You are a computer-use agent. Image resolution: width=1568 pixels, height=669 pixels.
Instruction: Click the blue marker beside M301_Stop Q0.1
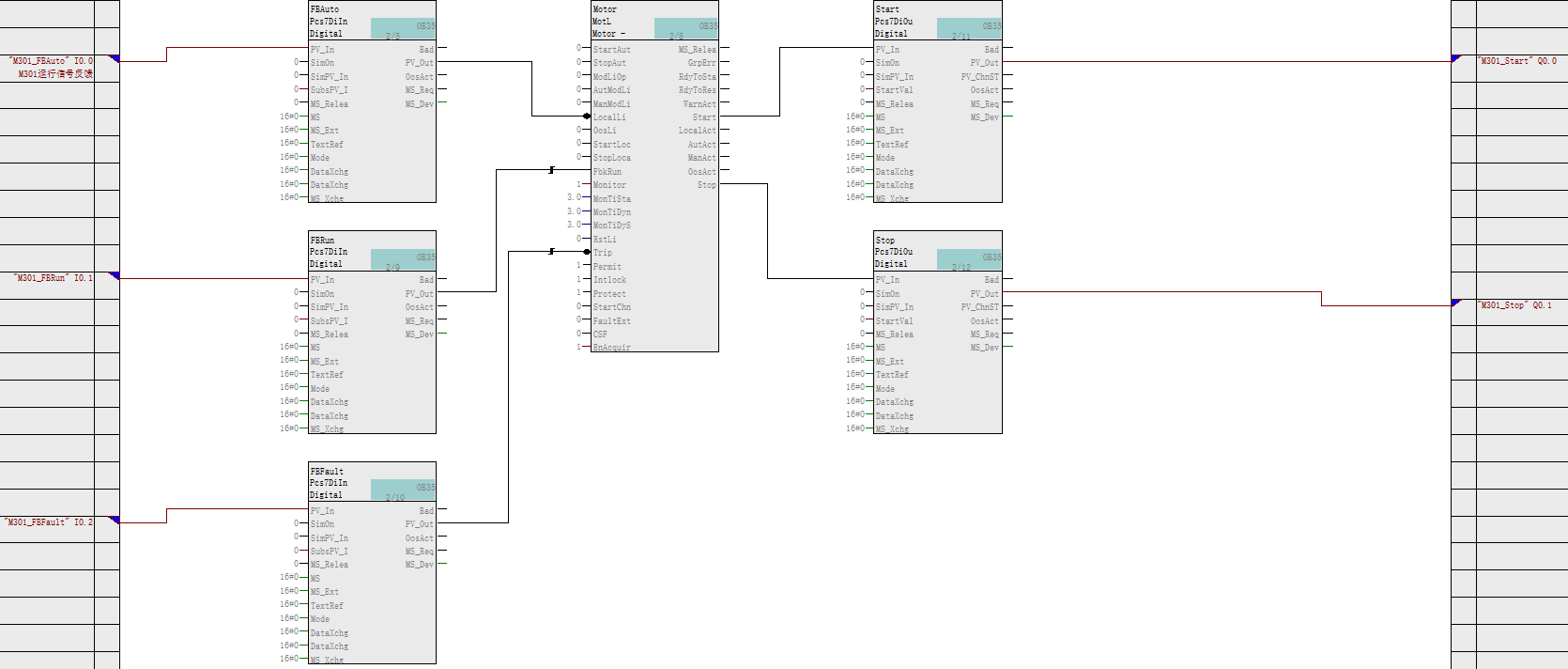pos(1456,303)
